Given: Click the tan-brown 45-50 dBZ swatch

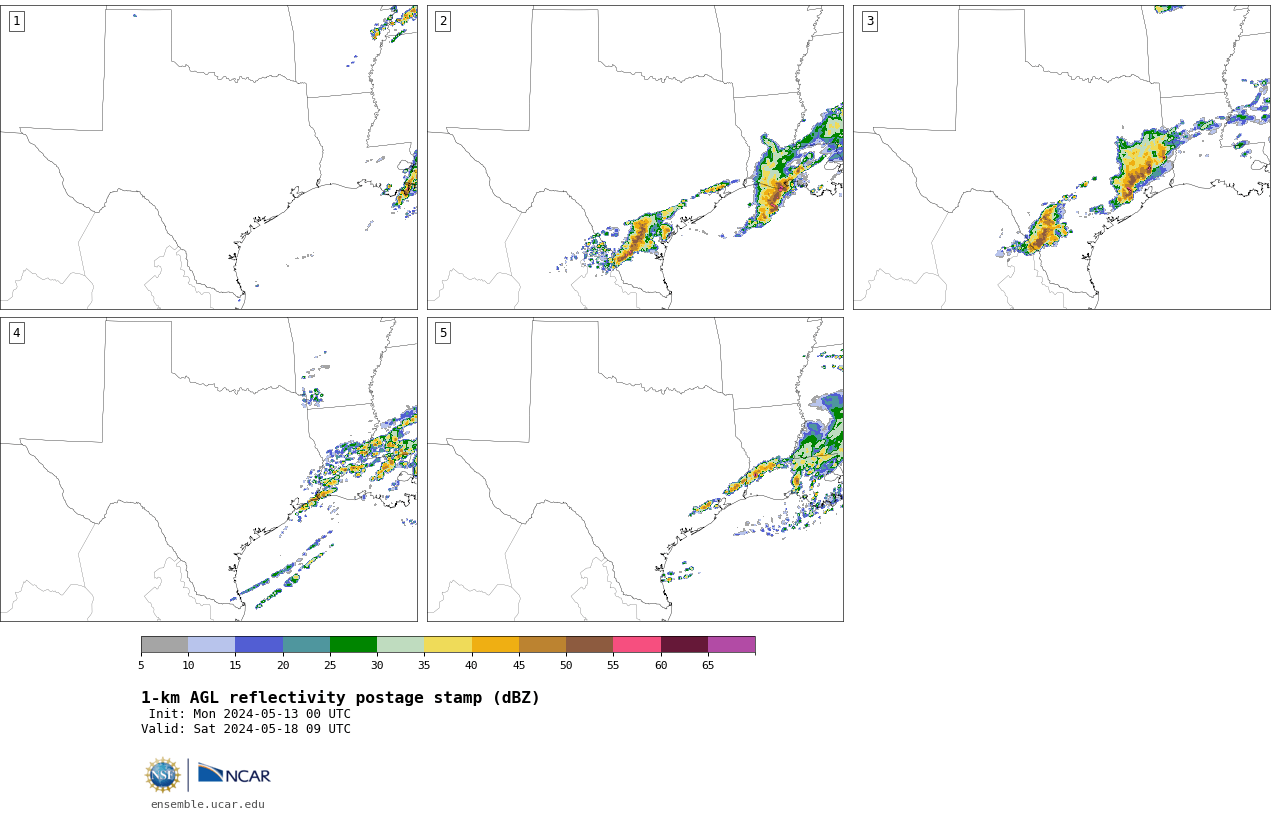Looking at the screenshot, I should 542,644.
